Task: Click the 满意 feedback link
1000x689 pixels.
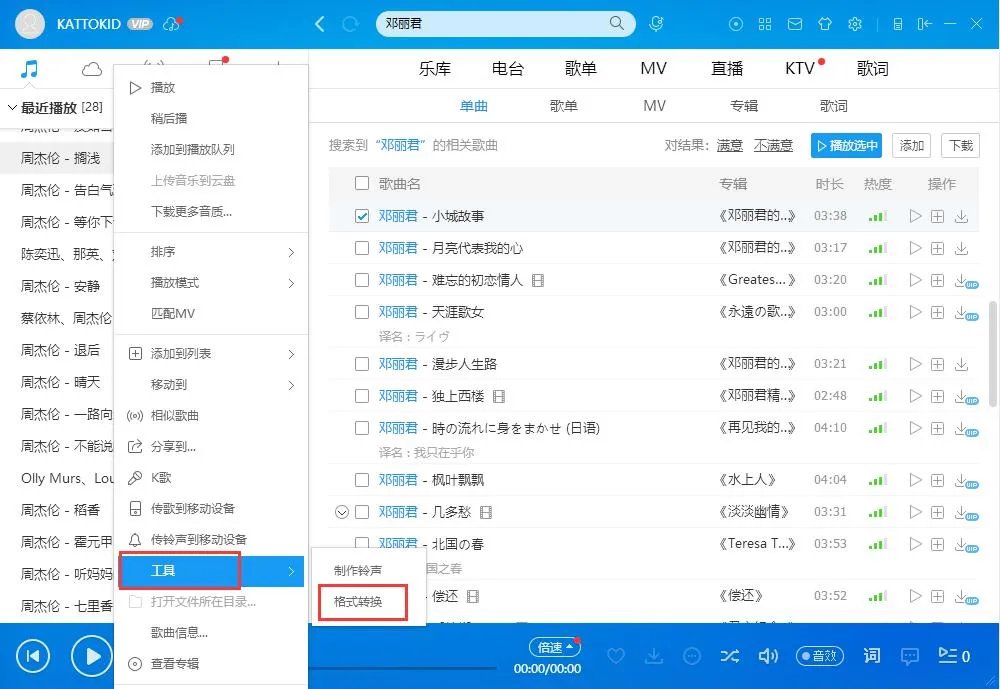Action: [x=729, y=145]
